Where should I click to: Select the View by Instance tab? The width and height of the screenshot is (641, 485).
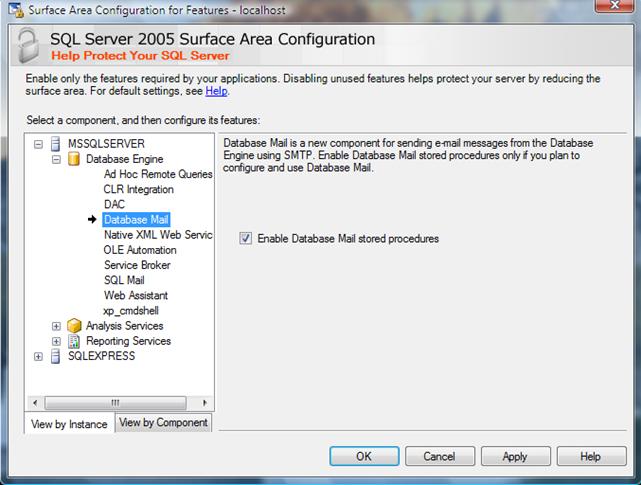click(x=69, y=424)
